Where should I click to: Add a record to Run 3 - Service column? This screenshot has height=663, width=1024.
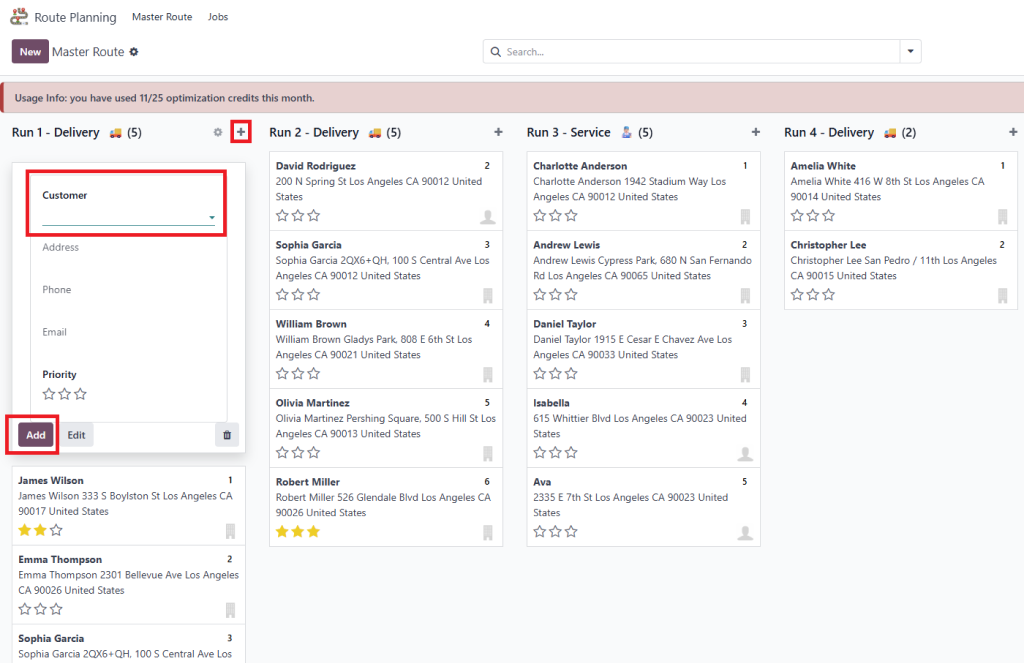point(755,132)
